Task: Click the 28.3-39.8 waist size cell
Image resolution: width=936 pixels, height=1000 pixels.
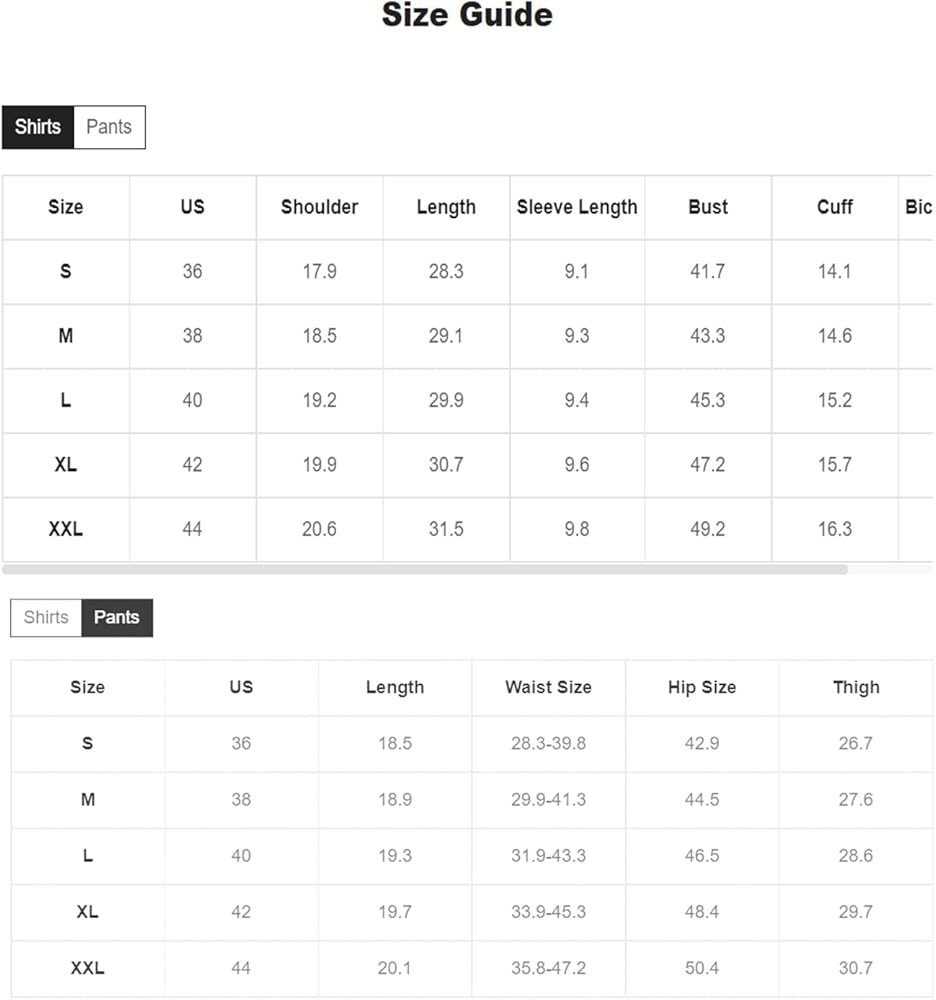Action: (548, 743)
